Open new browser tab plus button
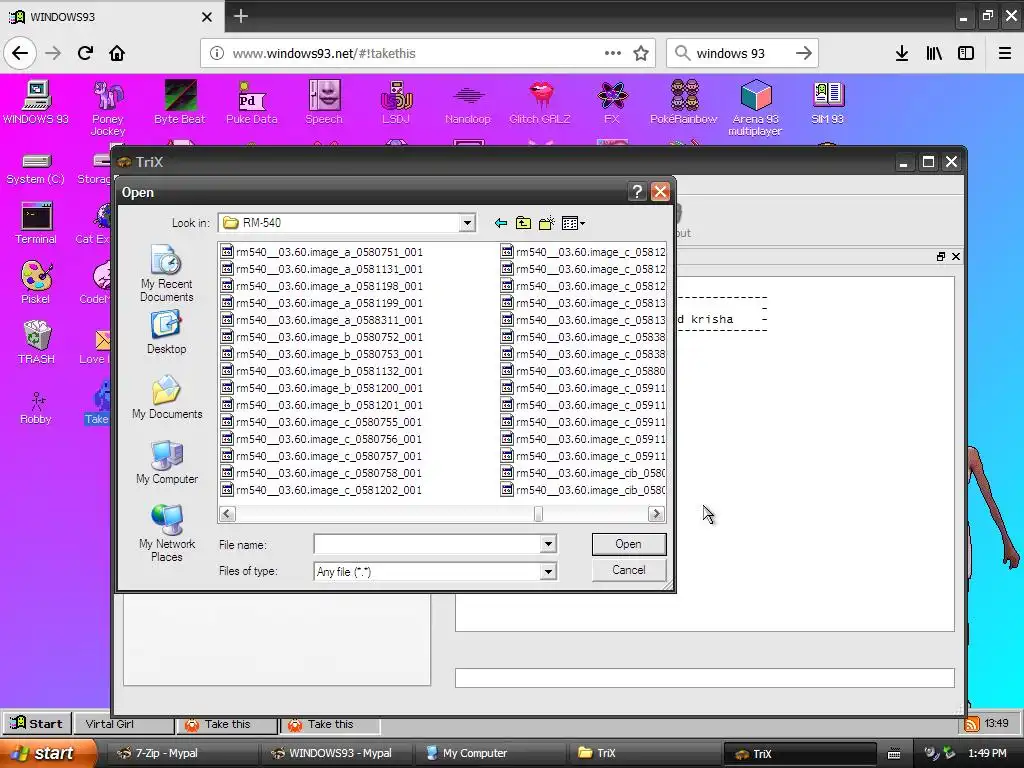The image size is (1024, 768). tap(240, 16)
